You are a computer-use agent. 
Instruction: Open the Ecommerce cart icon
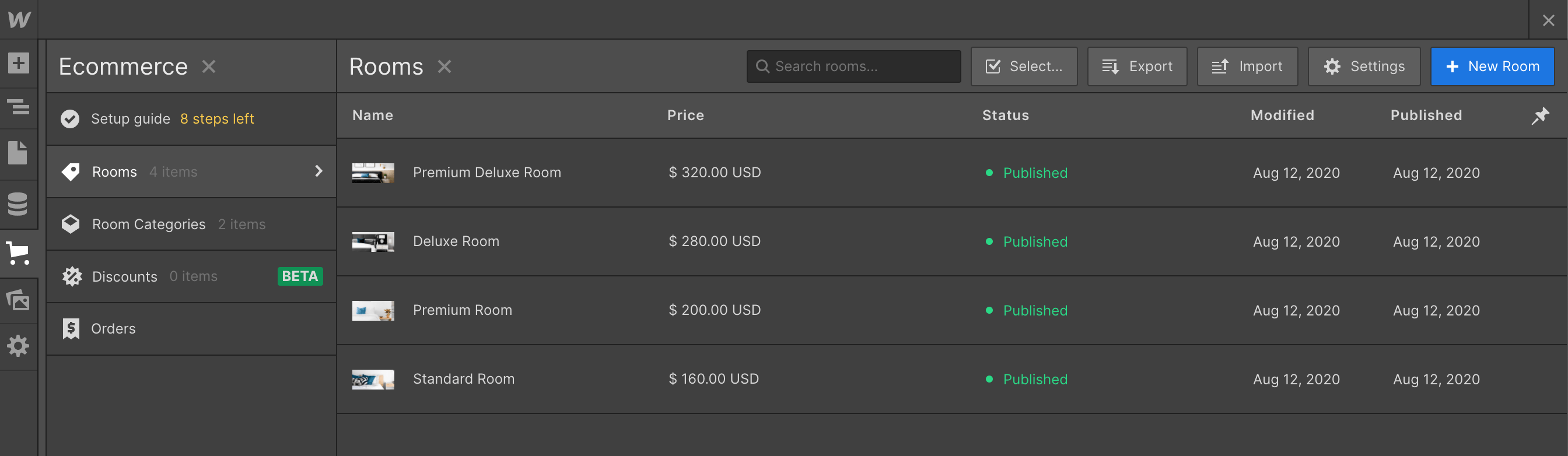click(18, 252)
